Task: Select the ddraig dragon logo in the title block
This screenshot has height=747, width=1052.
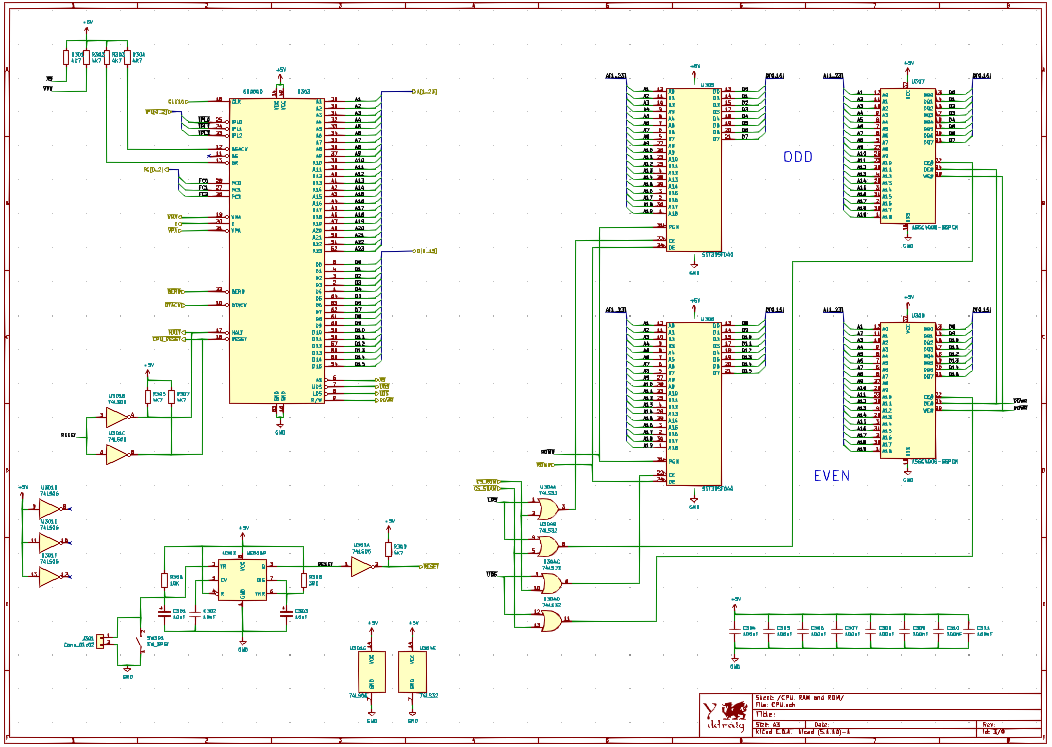Action: [x=725, y=715]
